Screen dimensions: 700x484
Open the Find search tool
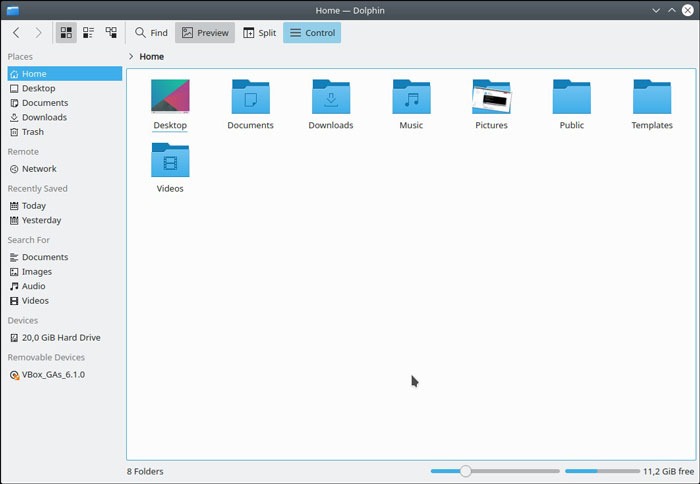click(x=151, y=33)
